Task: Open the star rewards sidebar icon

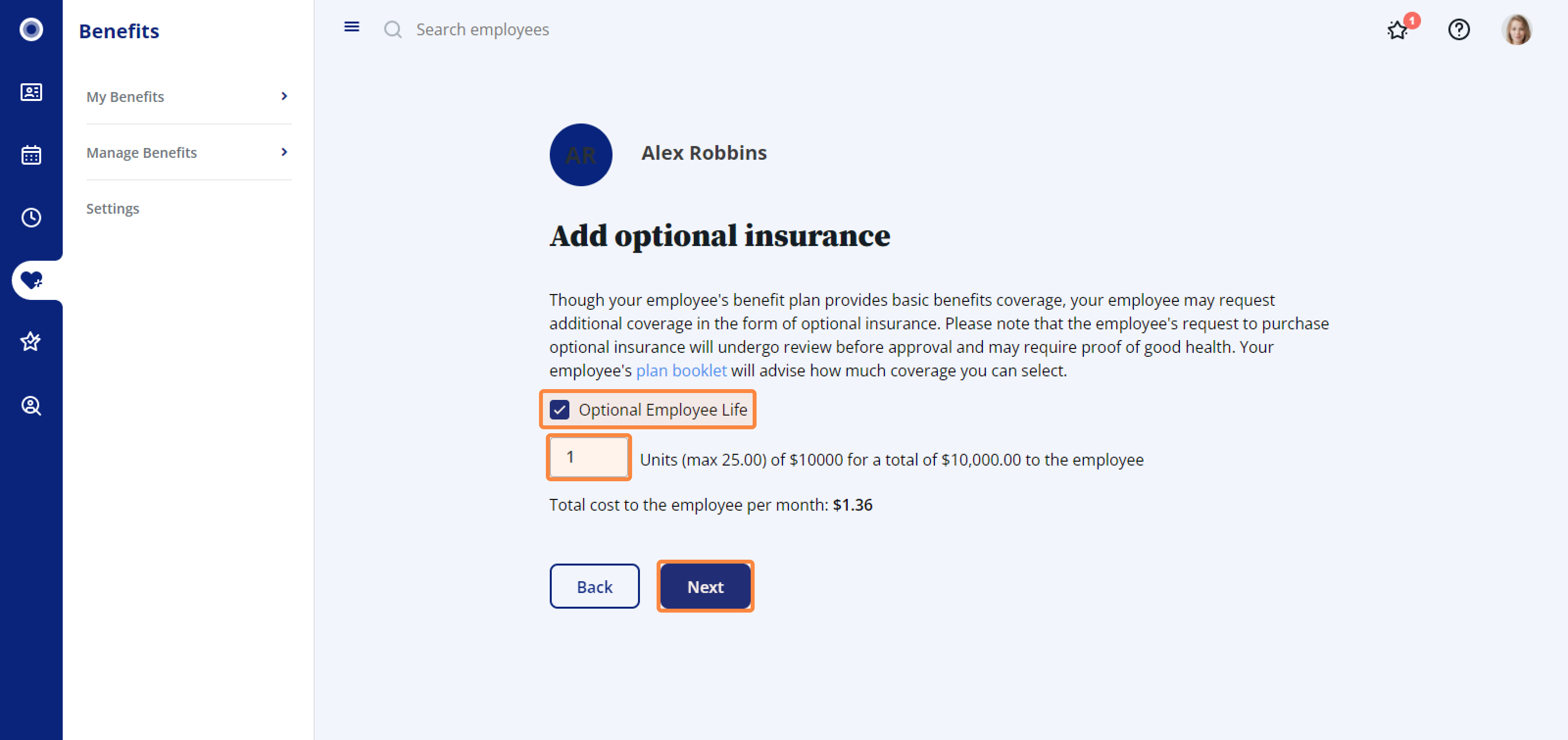Action: (x=31, y=342)
